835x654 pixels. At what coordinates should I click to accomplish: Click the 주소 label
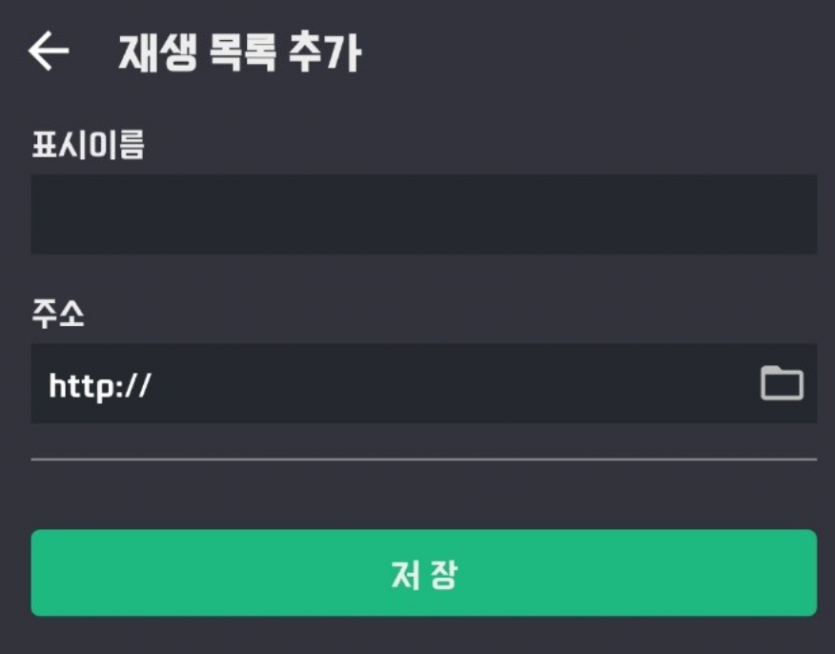point(58,313)
